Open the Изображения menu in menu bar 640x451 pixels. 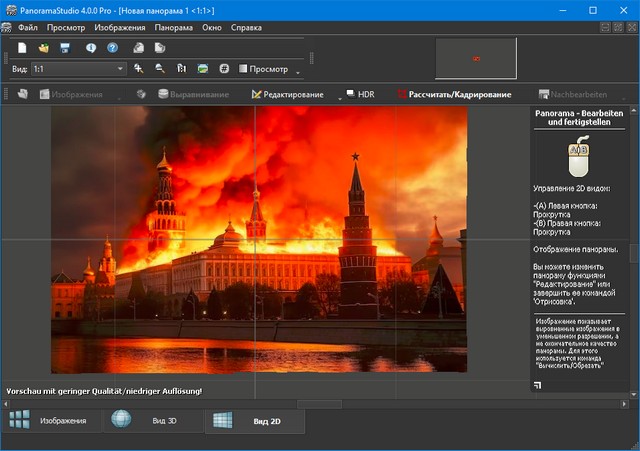[121, 27]
